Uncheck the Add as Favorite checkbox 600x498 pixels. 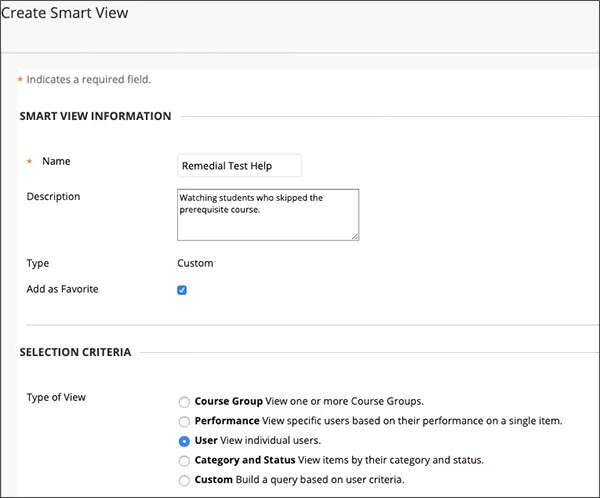[182, 290]
